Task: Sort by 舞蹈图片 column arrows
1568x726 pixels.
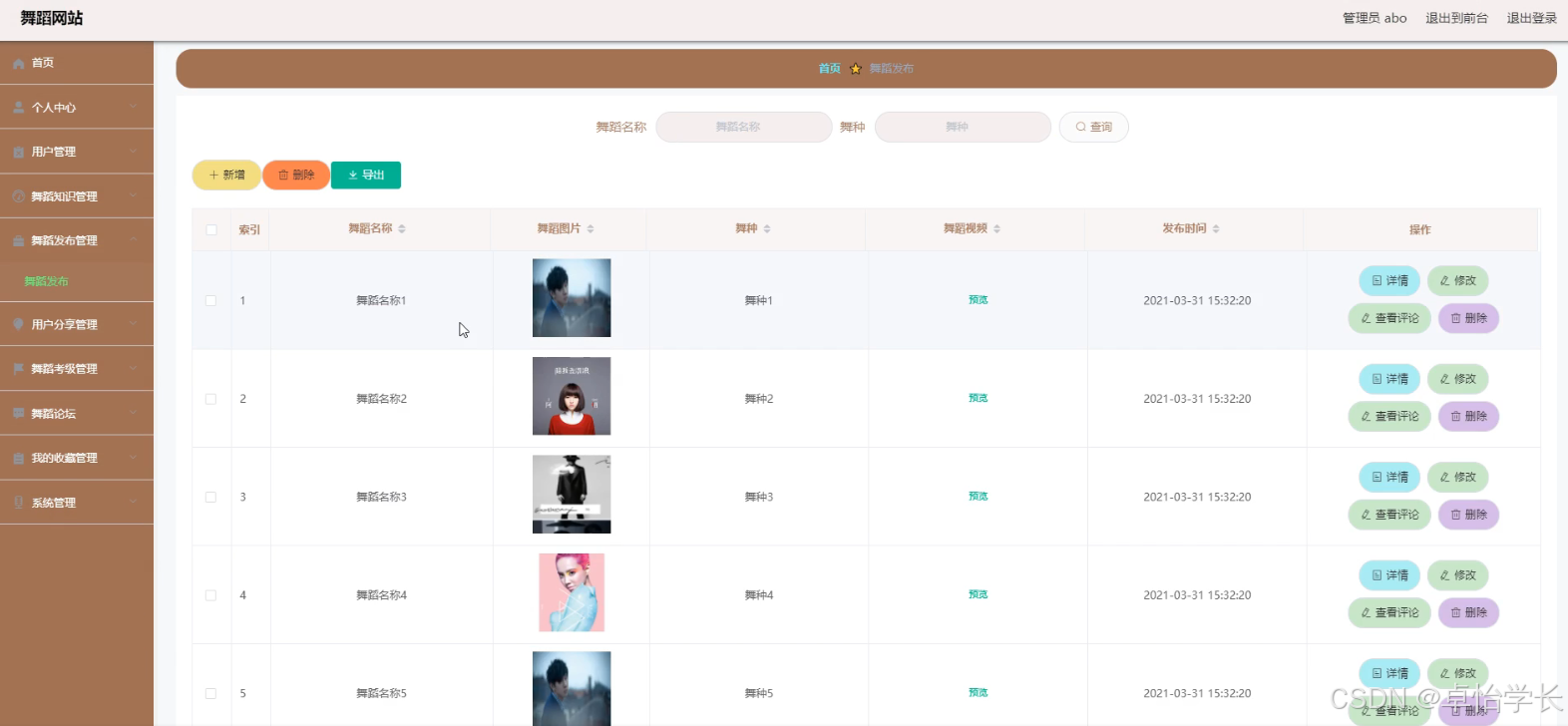Action: tap(590, 229)
